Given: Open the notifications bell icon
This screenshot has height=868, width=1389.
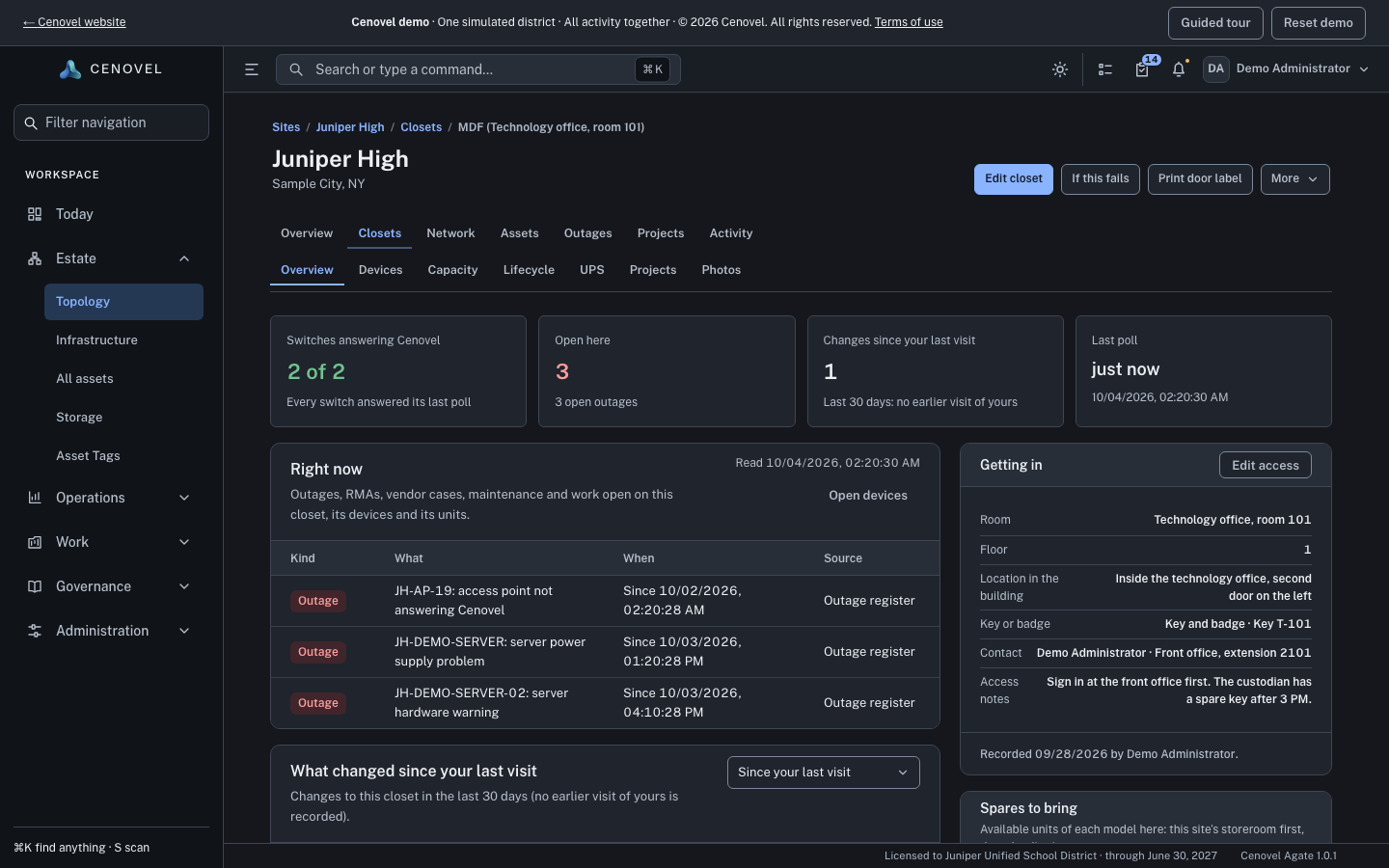Looking at the screenshot, I should [x=1179, y=69].
